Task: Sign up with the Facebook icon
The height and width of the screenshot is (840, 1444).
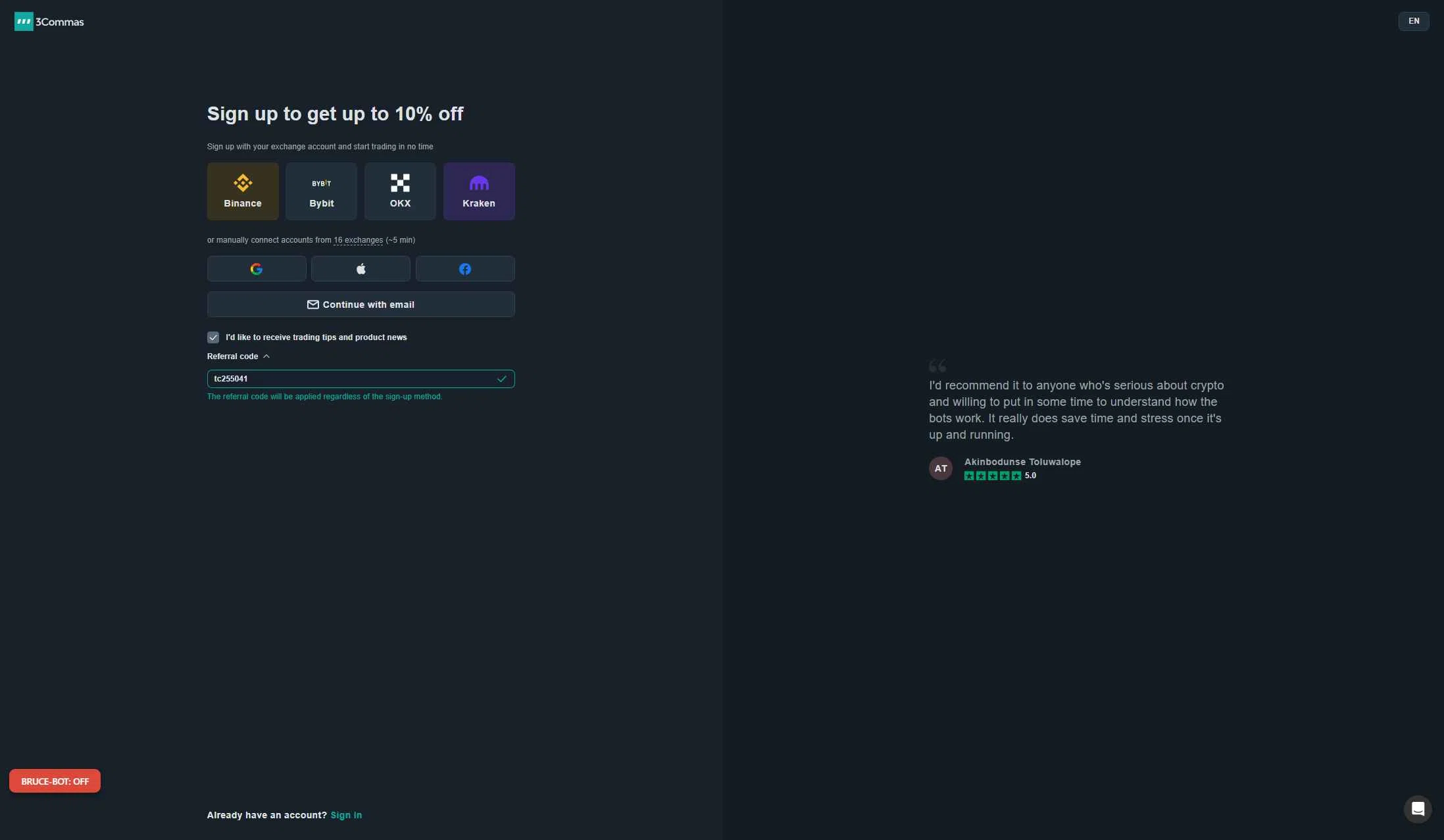Action: tap(465, 268)
